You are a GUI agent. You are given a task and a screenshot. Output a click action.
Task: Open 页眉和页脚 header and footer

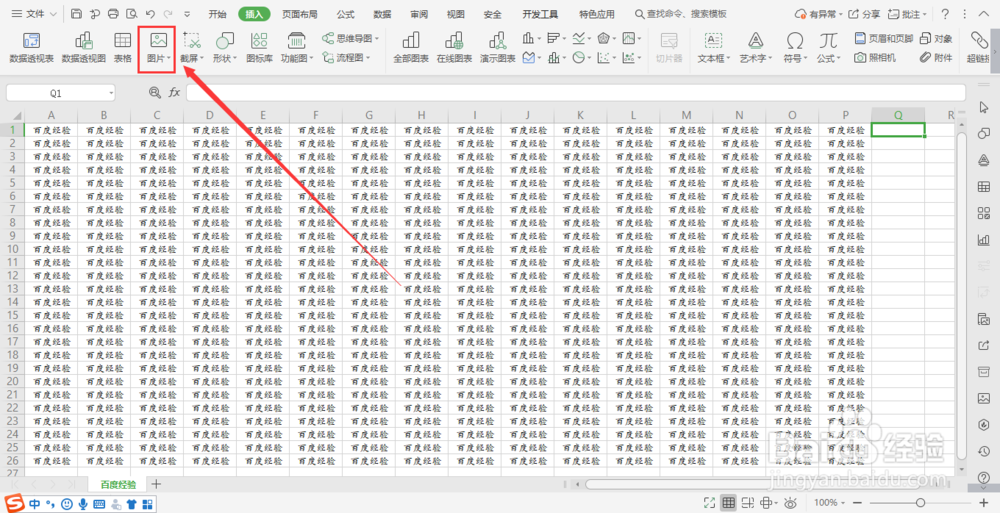coord(884,38)
